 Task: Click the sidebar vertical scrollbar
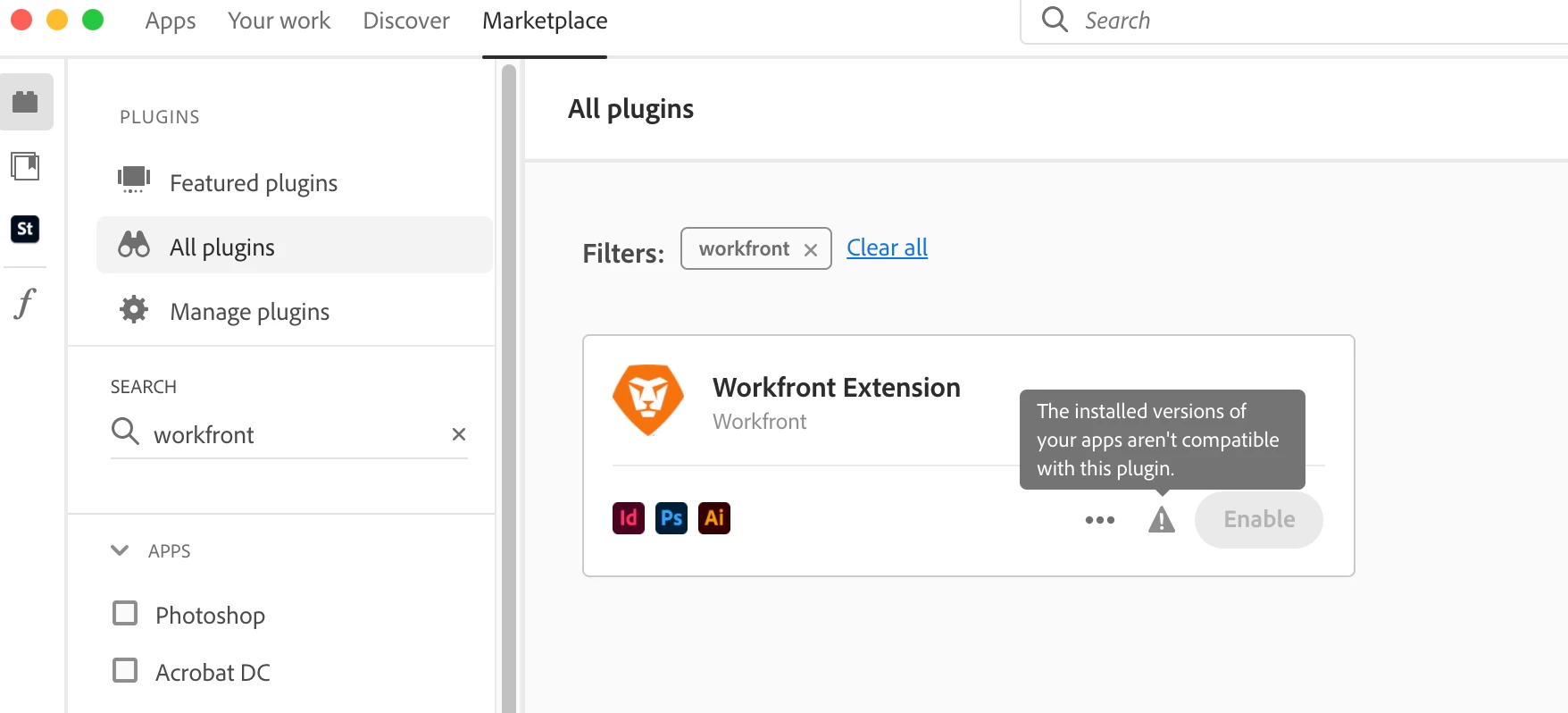pos(509,388)
